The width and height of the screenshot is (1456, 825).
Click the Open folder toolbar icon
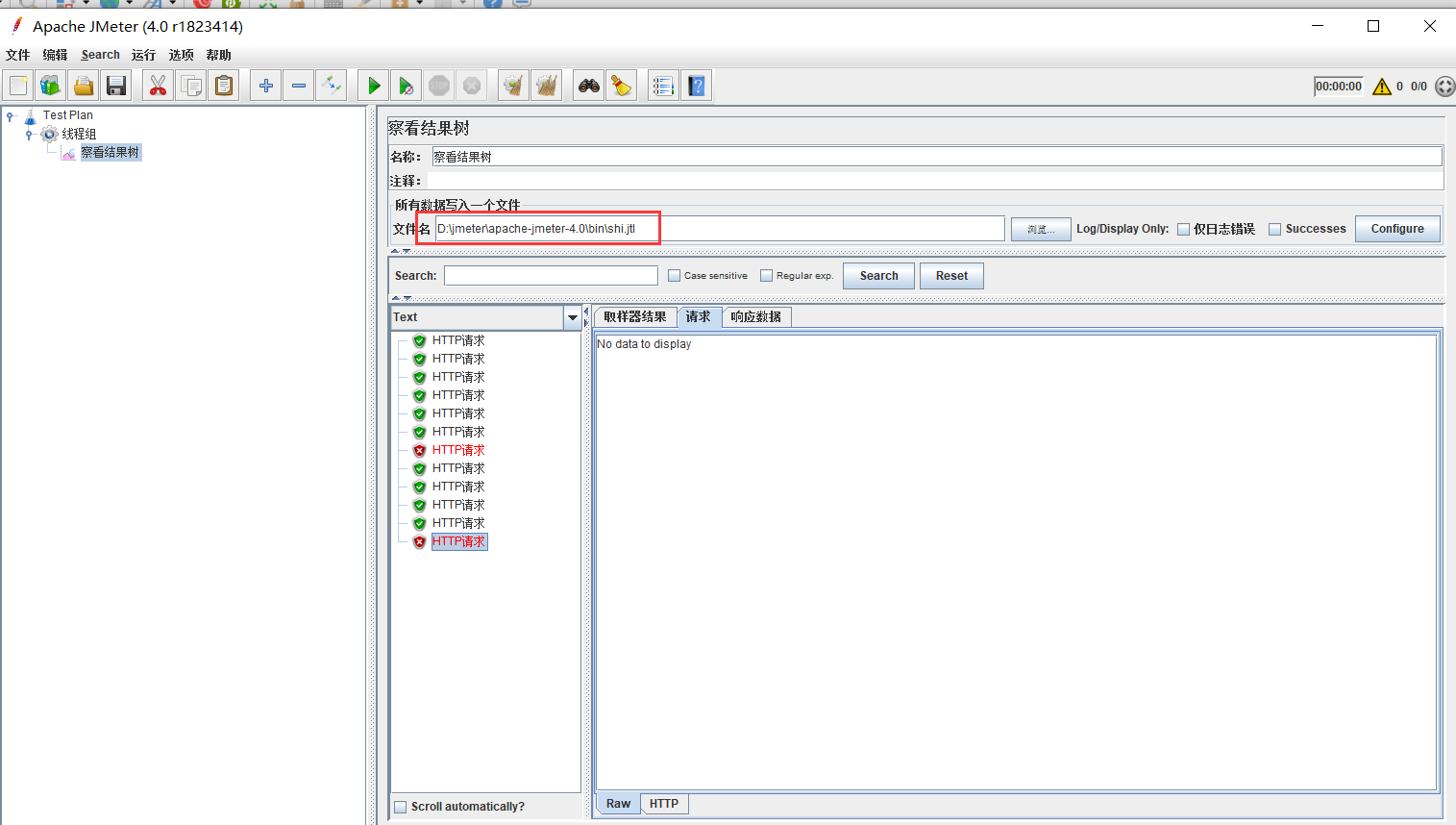pos(84,86)
